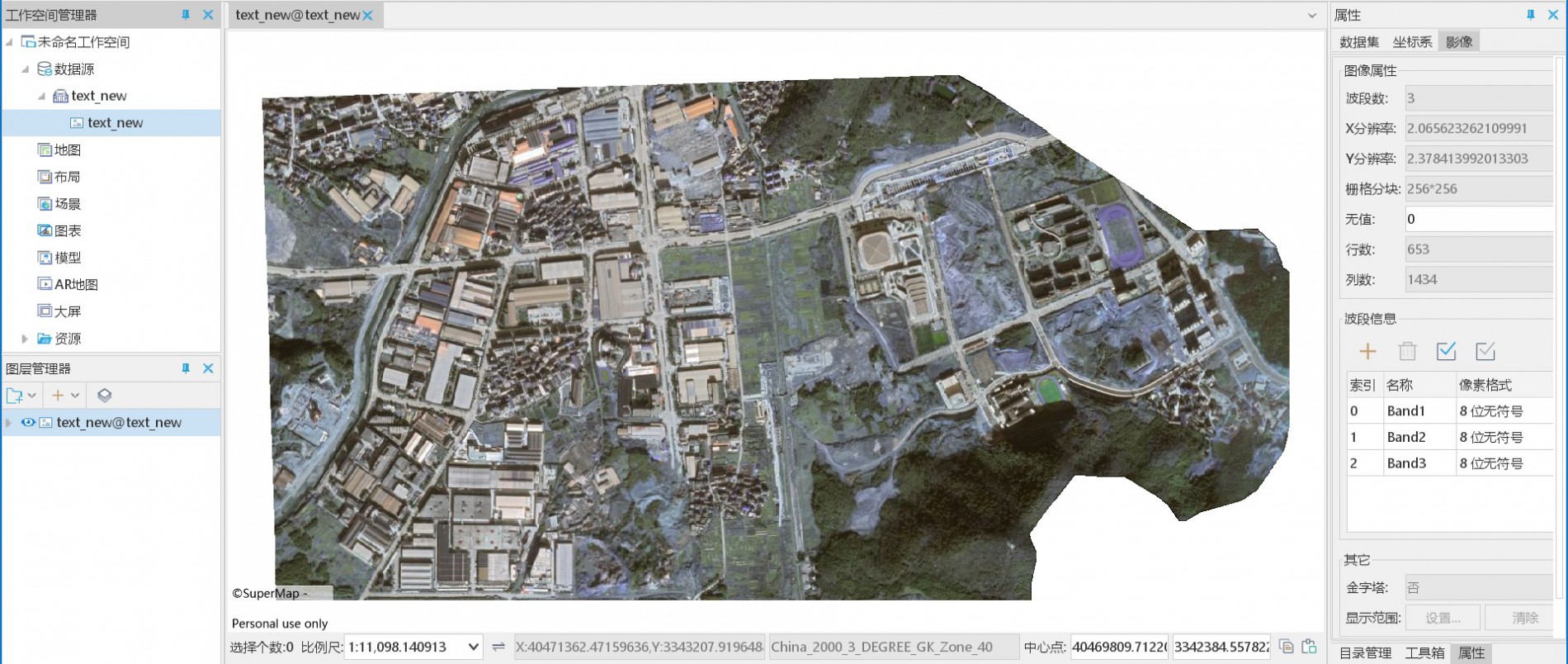Close the workspace manager panel
The height and width of the screenshot is (664, 1568).
click(x=208, y=15)
